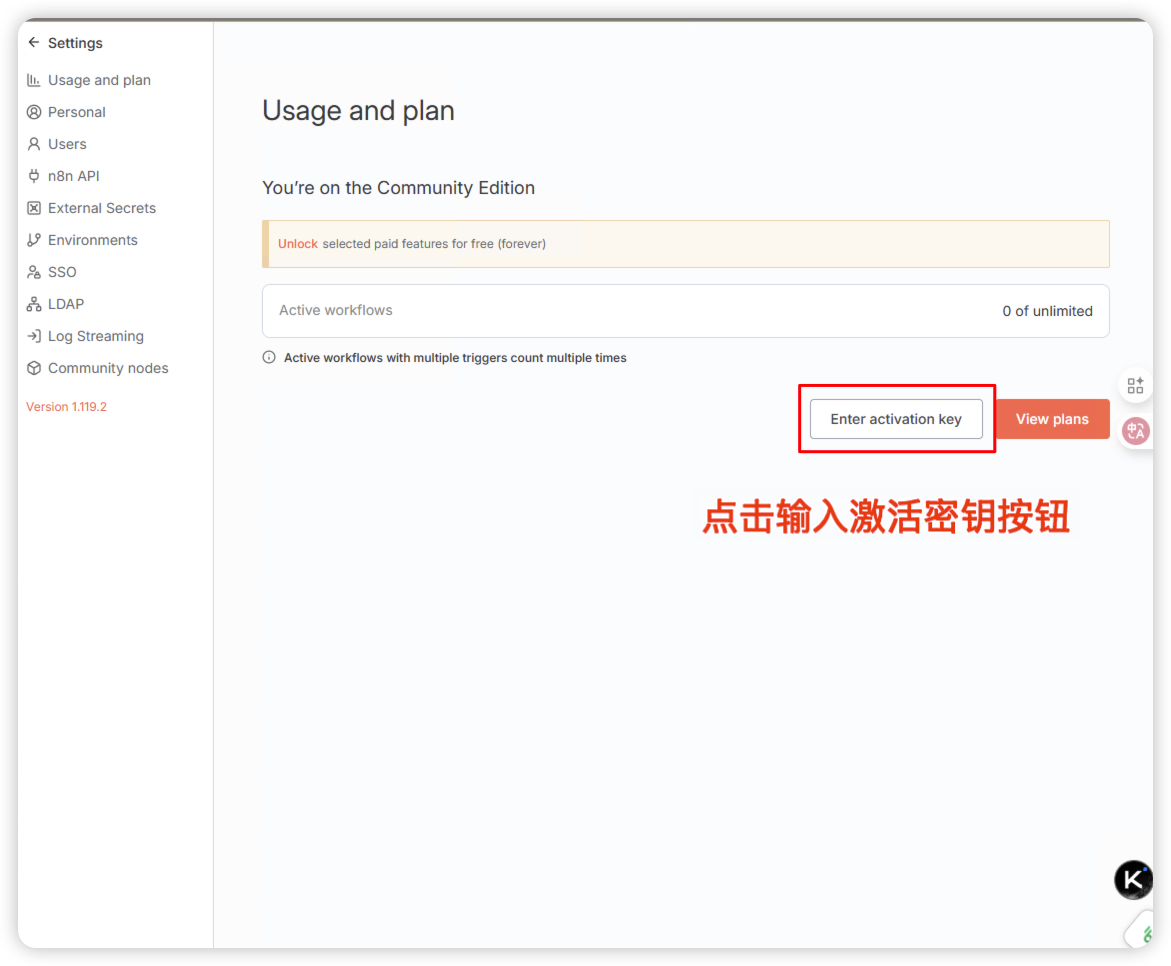Screen dimensions: 1171x966
Task: Click the Usage and plan page heading
Action: point(358,111)
